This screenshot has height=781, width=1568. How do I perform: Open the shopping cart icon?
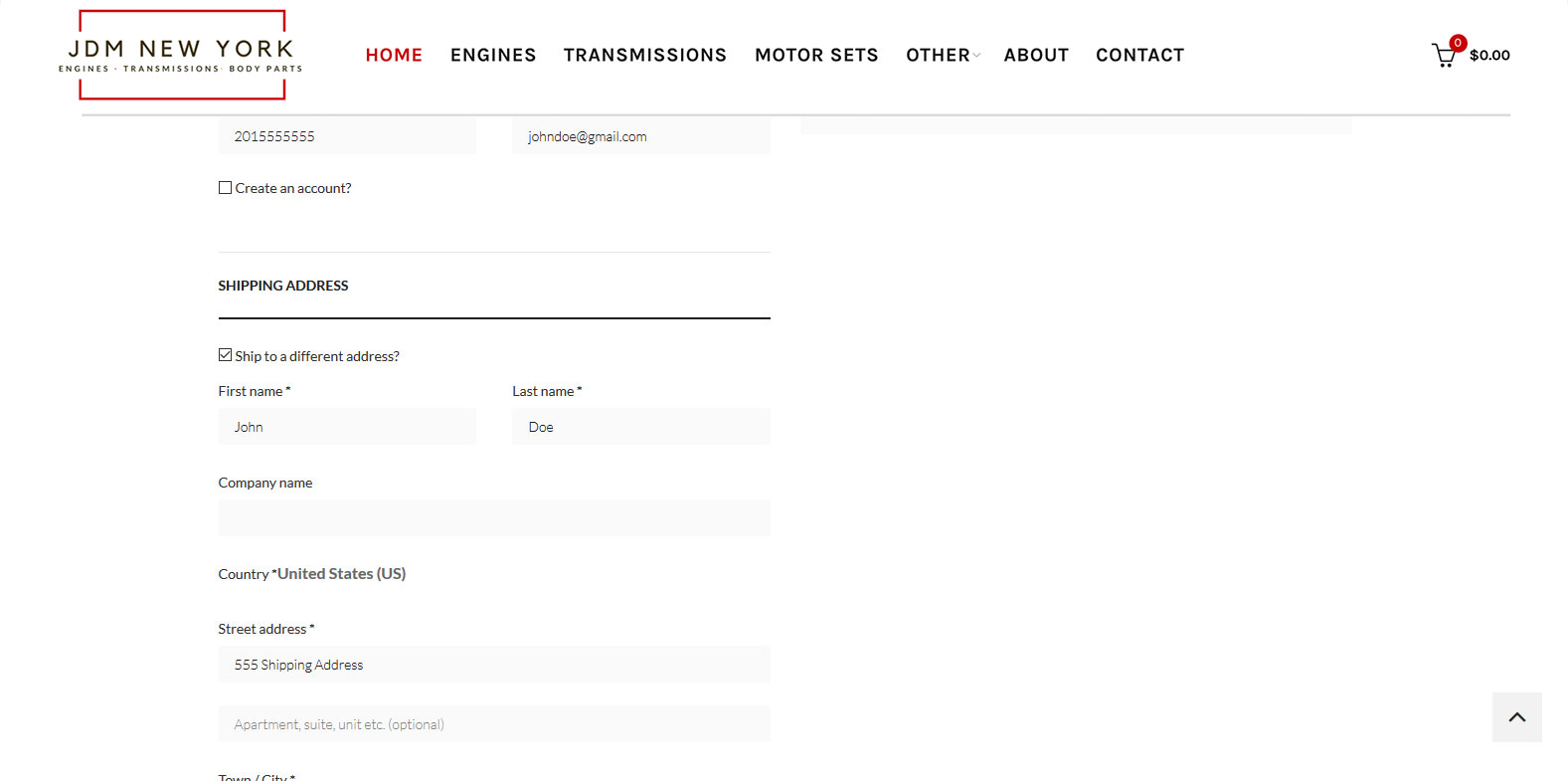click(x=1445, y=55)
